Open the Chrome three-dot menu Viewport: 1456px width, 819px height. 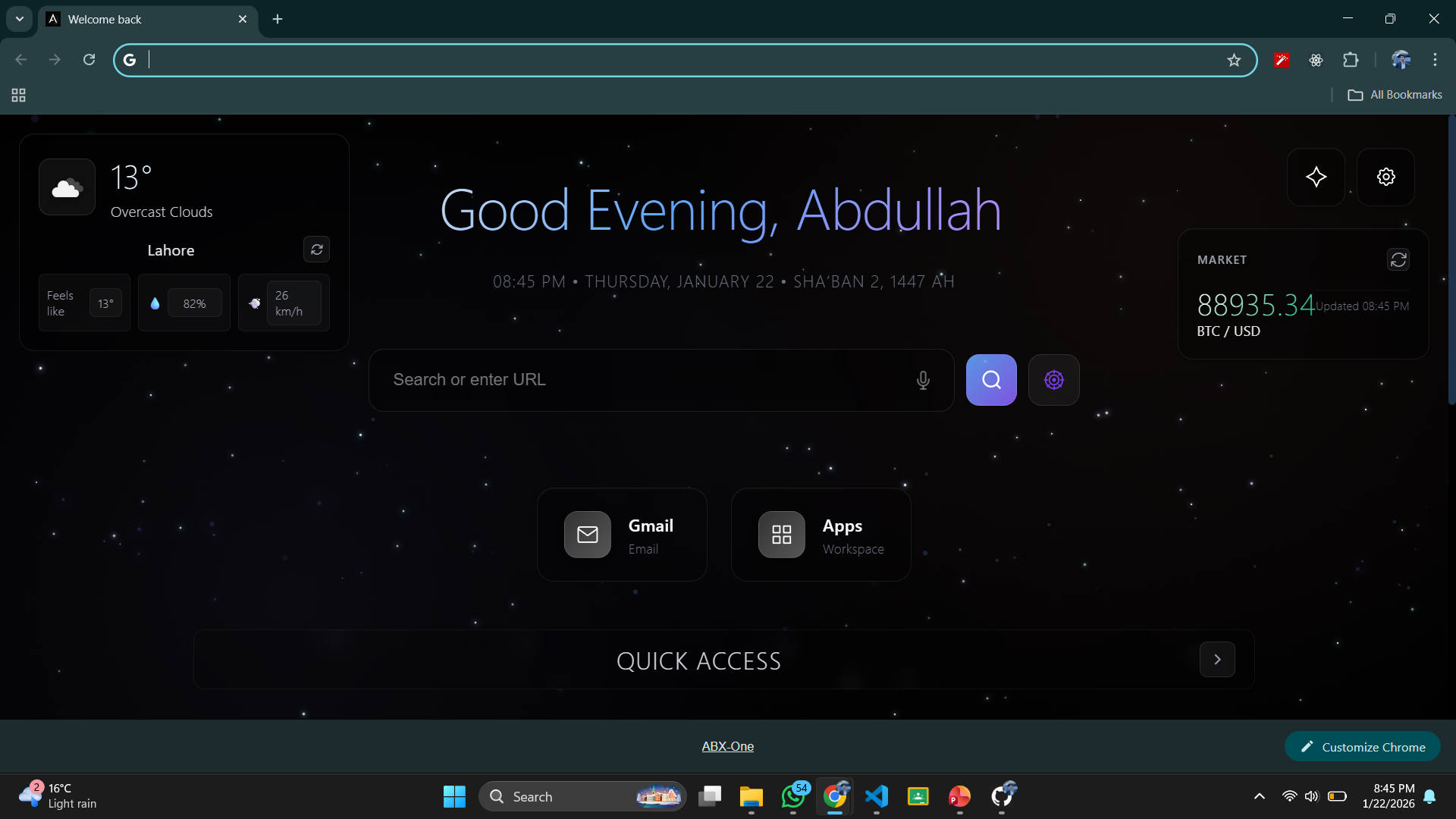pyautogui.click(x=1436, y=59)
